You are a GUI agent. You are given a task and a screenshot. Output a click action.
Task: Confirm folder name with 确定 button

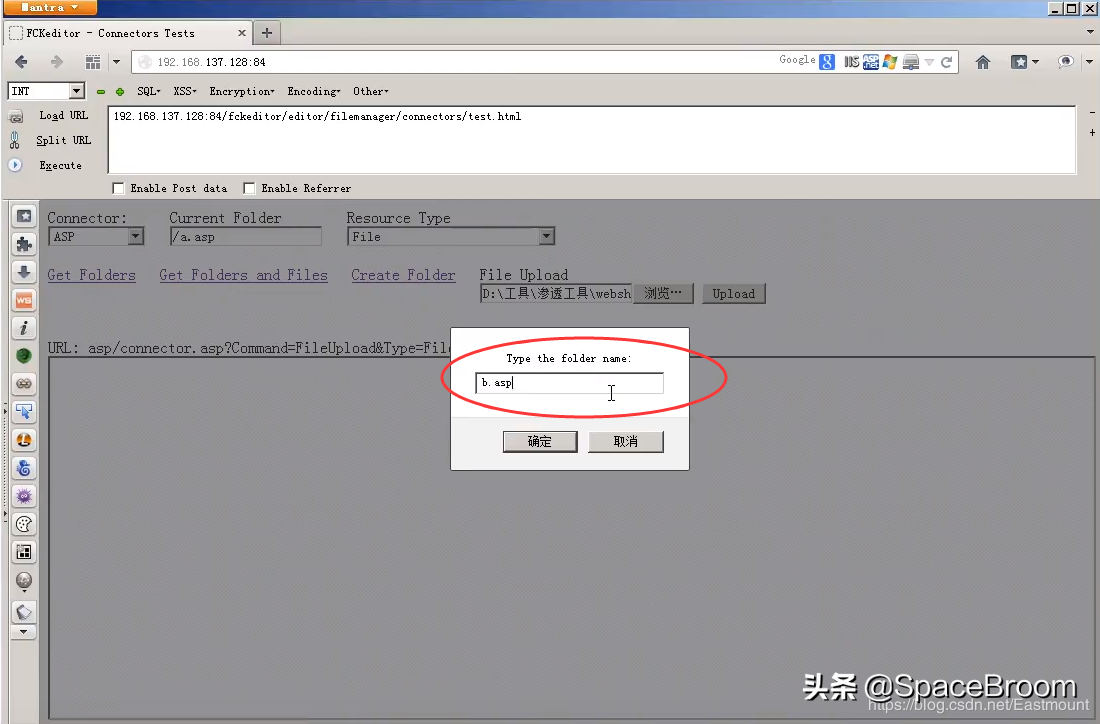[x=539, y=441]
